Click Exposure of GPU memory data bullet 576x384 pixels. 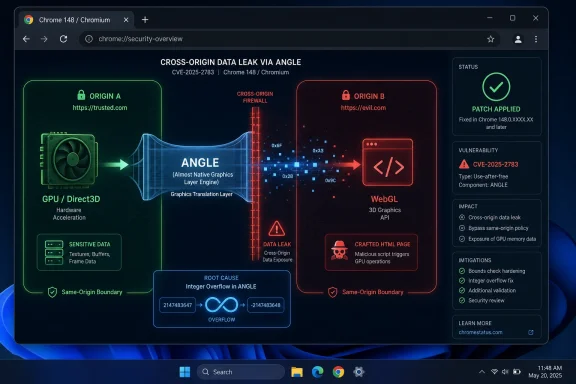pos(462,239)
